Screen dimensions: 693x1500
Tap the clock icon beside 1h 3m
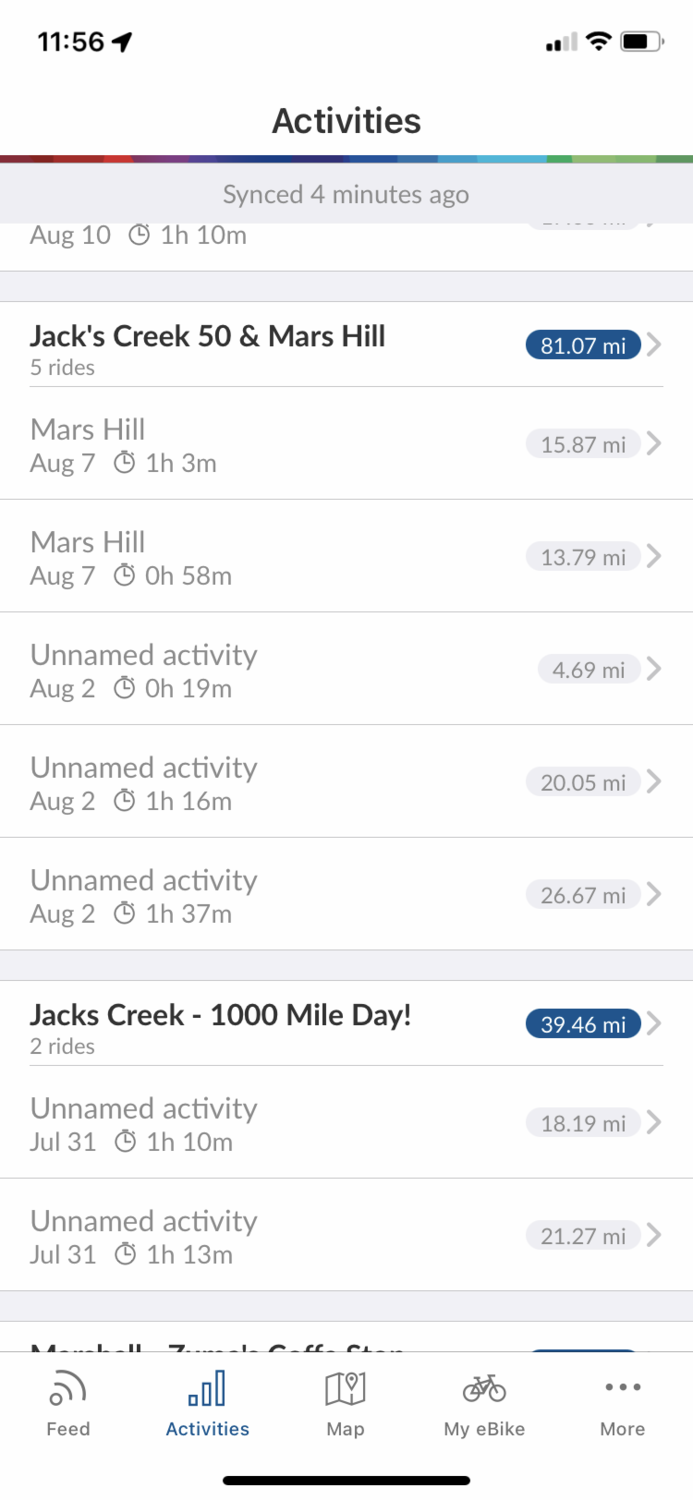pos(124,463)
